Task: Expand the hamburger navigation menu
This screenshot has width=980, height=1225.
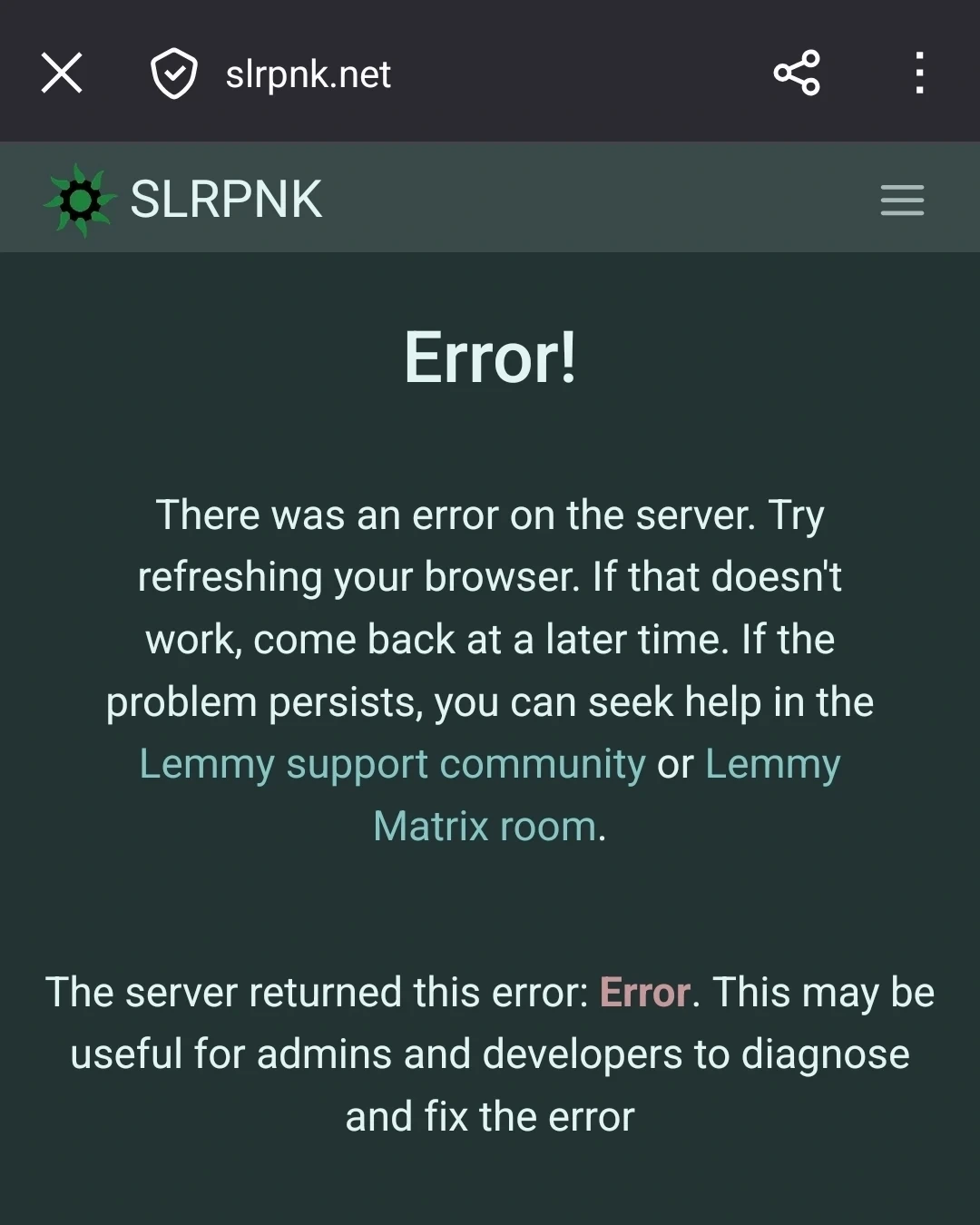Action: (x=902, y=200)
